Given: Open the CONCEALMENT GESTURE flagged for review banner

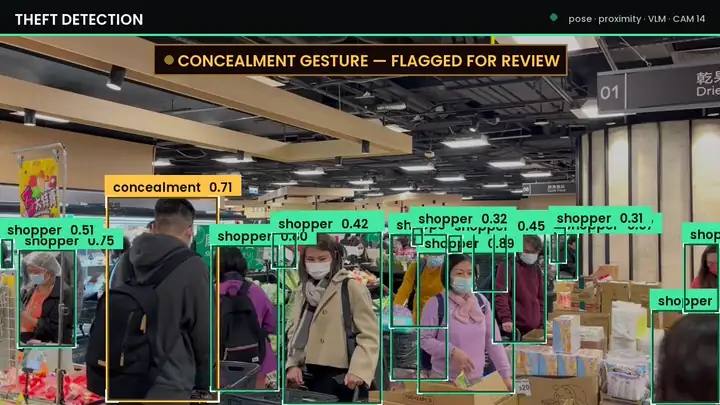Looking at the screenshot, I should point(360,60).
